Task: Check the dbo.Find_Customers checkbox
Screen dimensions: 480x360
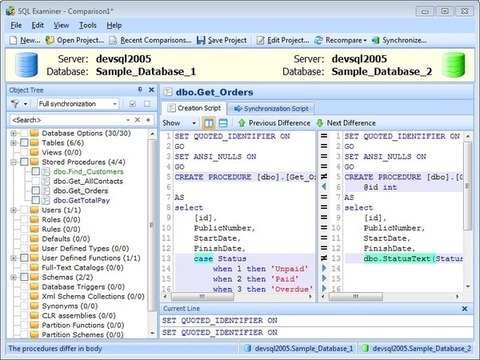Action: coord(36,172)
